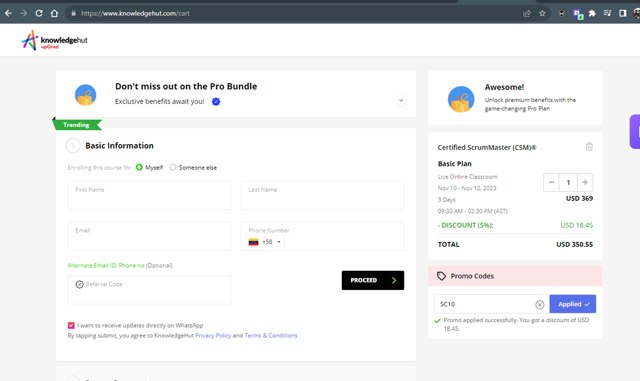Click the KnowledgeHut logo

click(x=54, y=40)
